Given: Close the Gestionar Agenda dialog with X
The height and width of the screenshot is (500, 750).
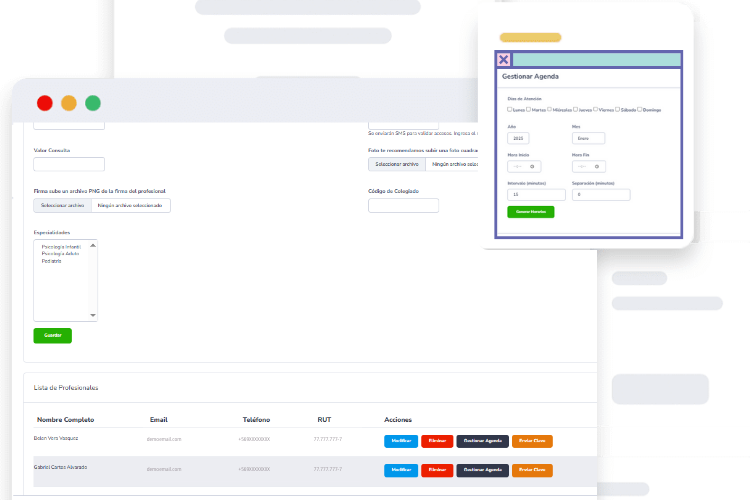Looking at the screenshot, I should click(x=504, y=60).
